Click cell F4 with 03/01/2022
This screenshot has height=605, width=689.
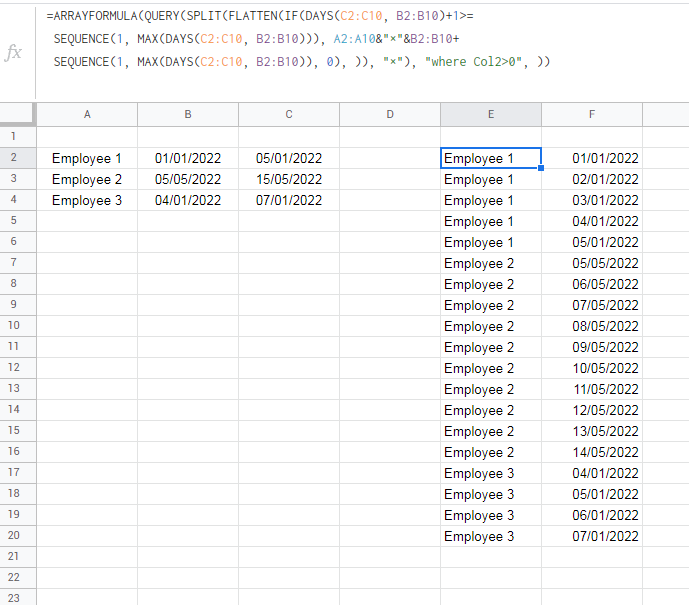[x=592, y=200]
